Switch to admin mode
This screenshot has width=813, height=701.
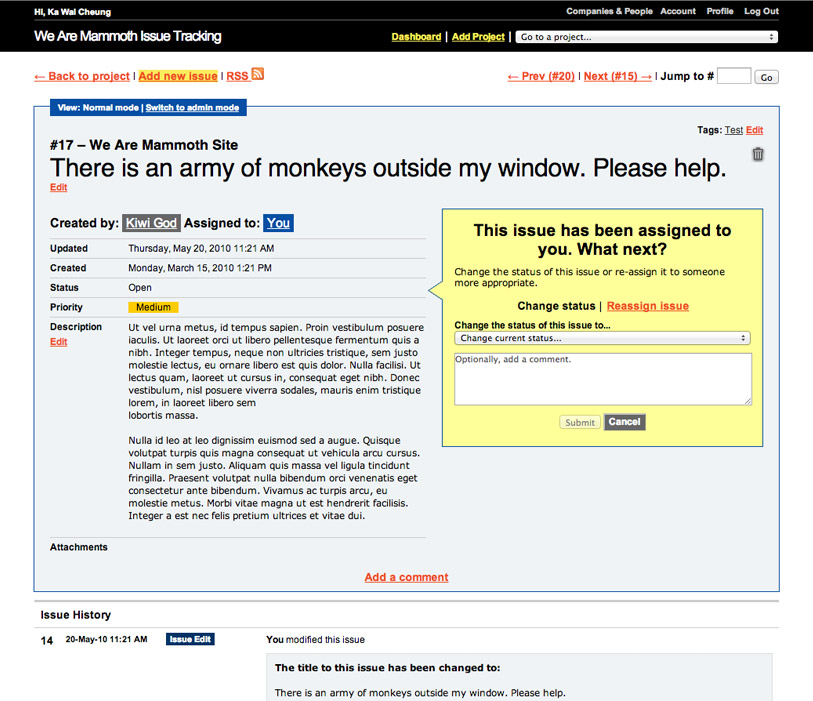point(192,108)
